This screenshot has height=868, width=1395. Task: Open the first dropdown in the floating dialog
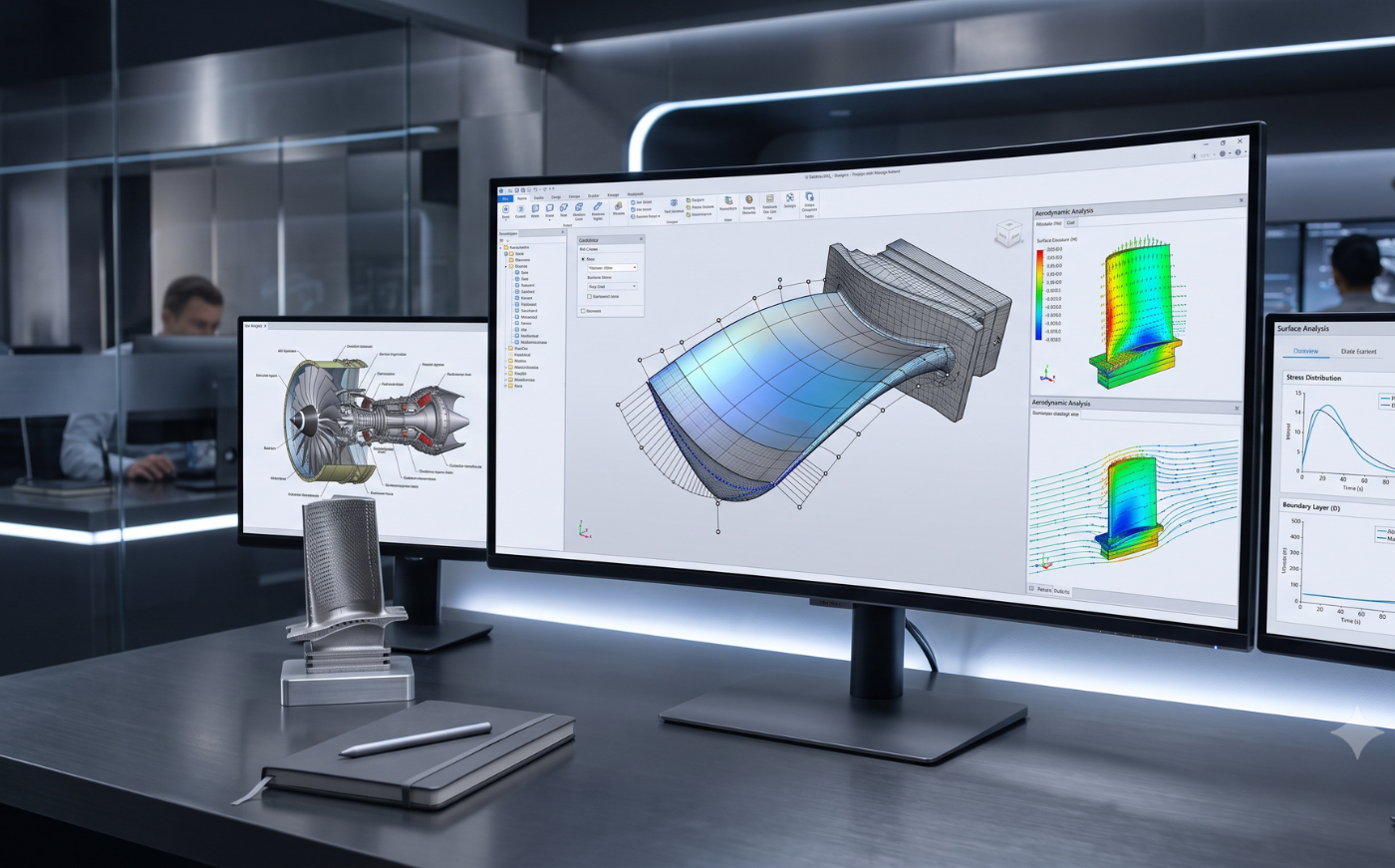point(612,267)
